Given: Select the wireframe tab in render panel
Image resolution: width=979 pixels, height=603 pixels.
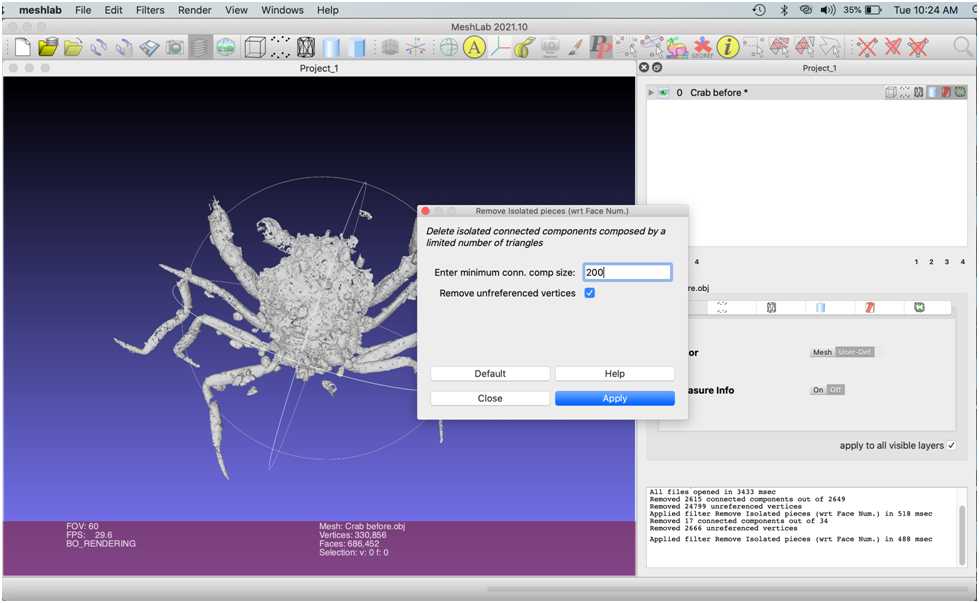Looking at the screenshot, I should click(x=771, y=307).
